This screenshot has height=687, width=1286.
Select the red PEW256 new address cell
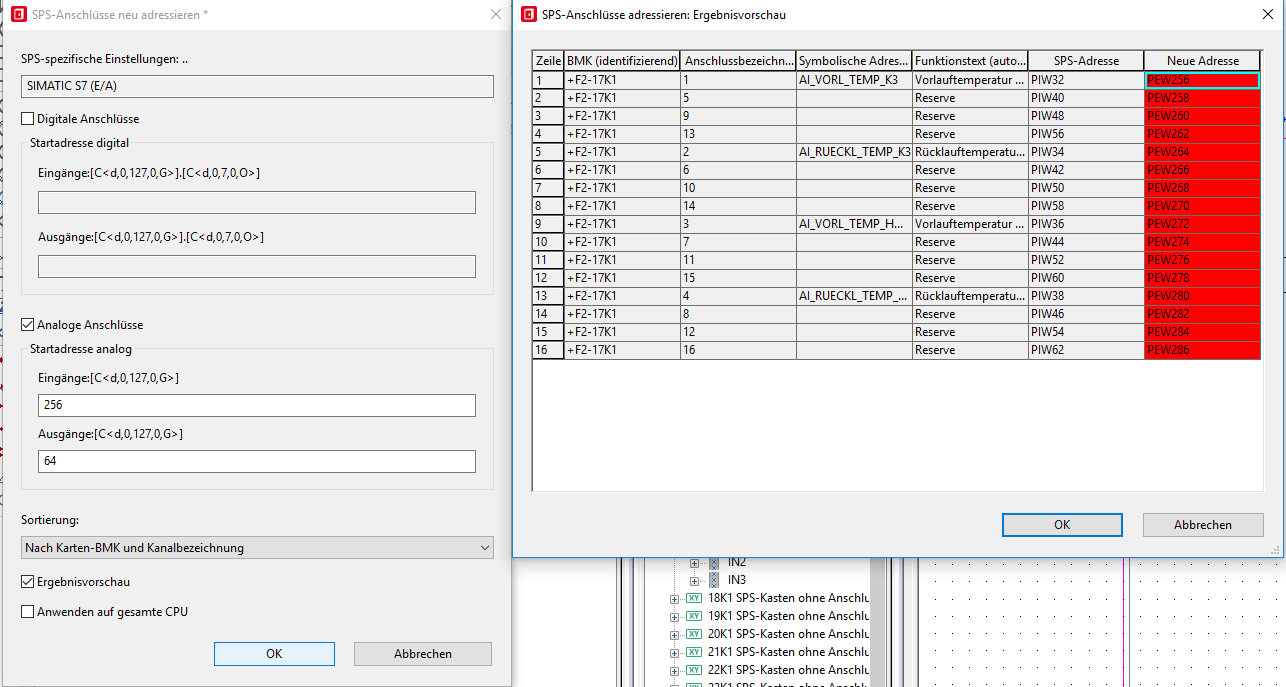point(1202,80)
